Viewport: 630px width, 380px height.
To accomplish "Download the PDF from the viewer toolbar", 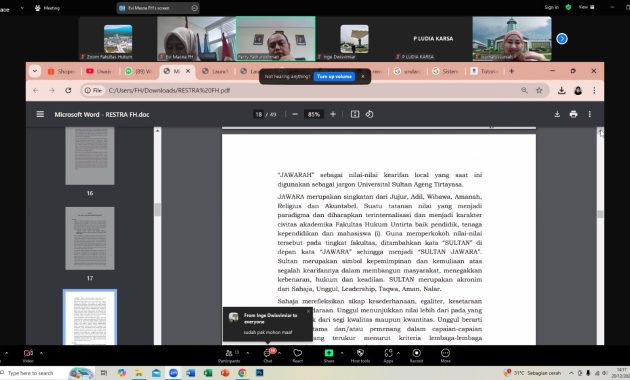I will [557, 114].
